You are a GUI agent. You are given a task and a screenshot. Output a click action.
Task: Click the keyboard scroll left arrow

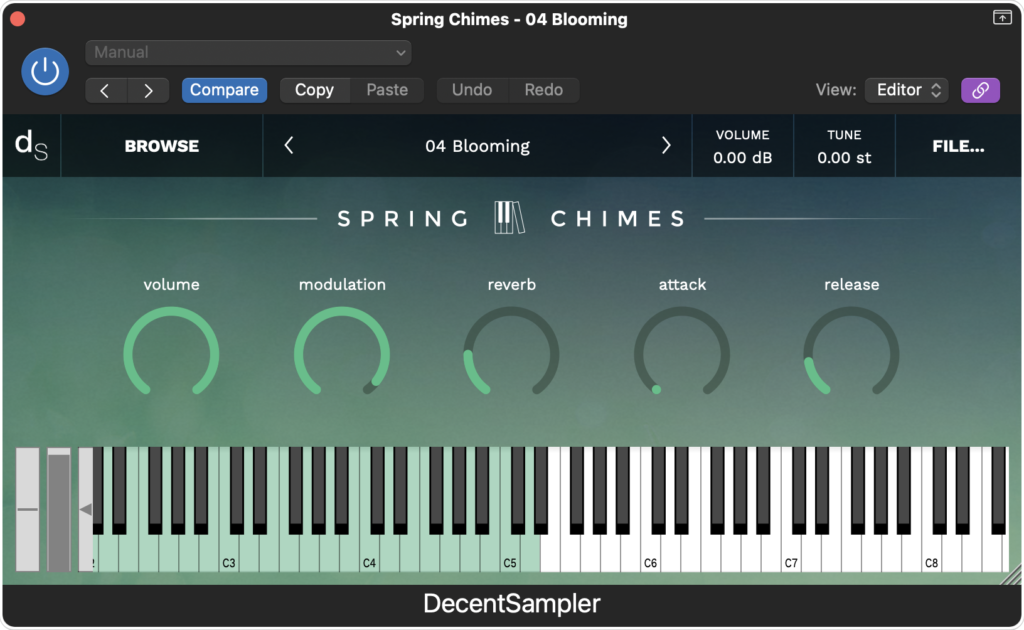[86, 509]
